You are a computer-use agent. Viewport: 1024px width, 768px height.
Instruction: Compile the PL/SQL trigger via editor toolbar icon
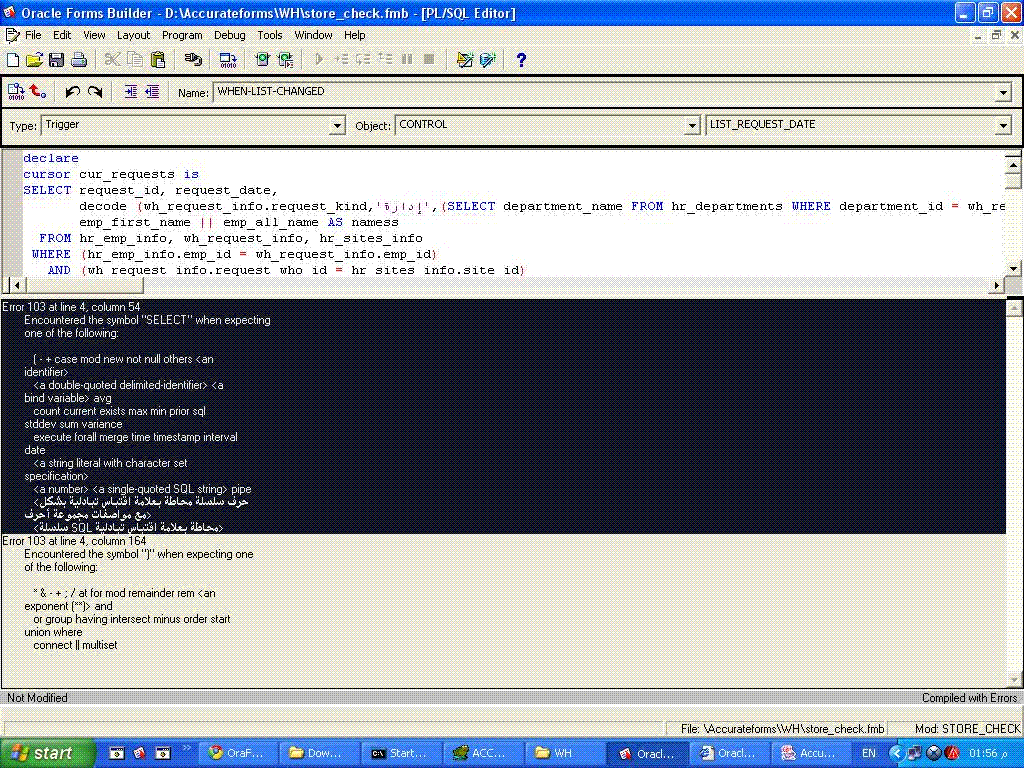coord(16,92)
